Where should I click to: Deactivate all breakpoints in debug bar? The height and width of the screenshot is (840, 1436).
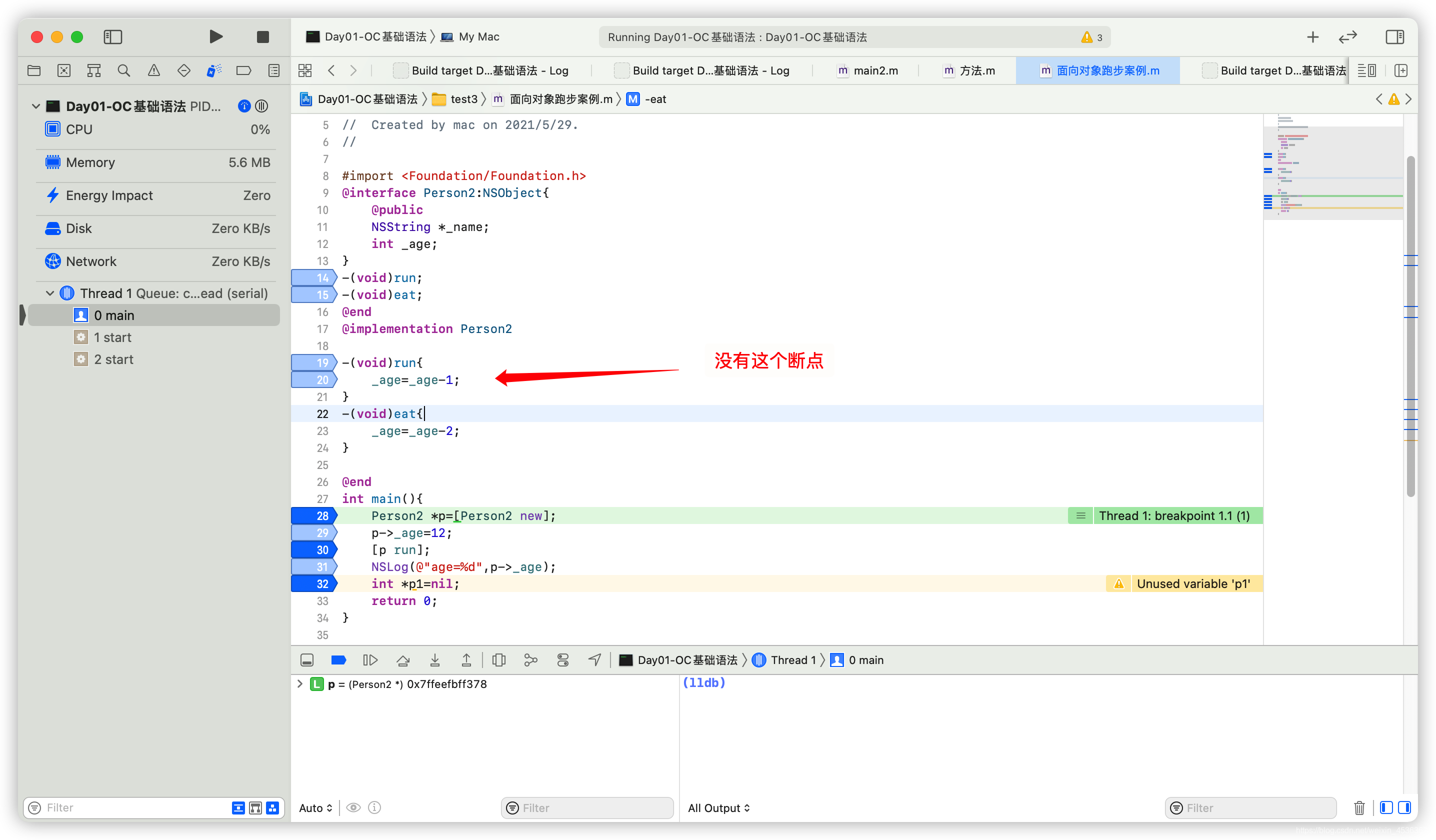coord(338,660)
